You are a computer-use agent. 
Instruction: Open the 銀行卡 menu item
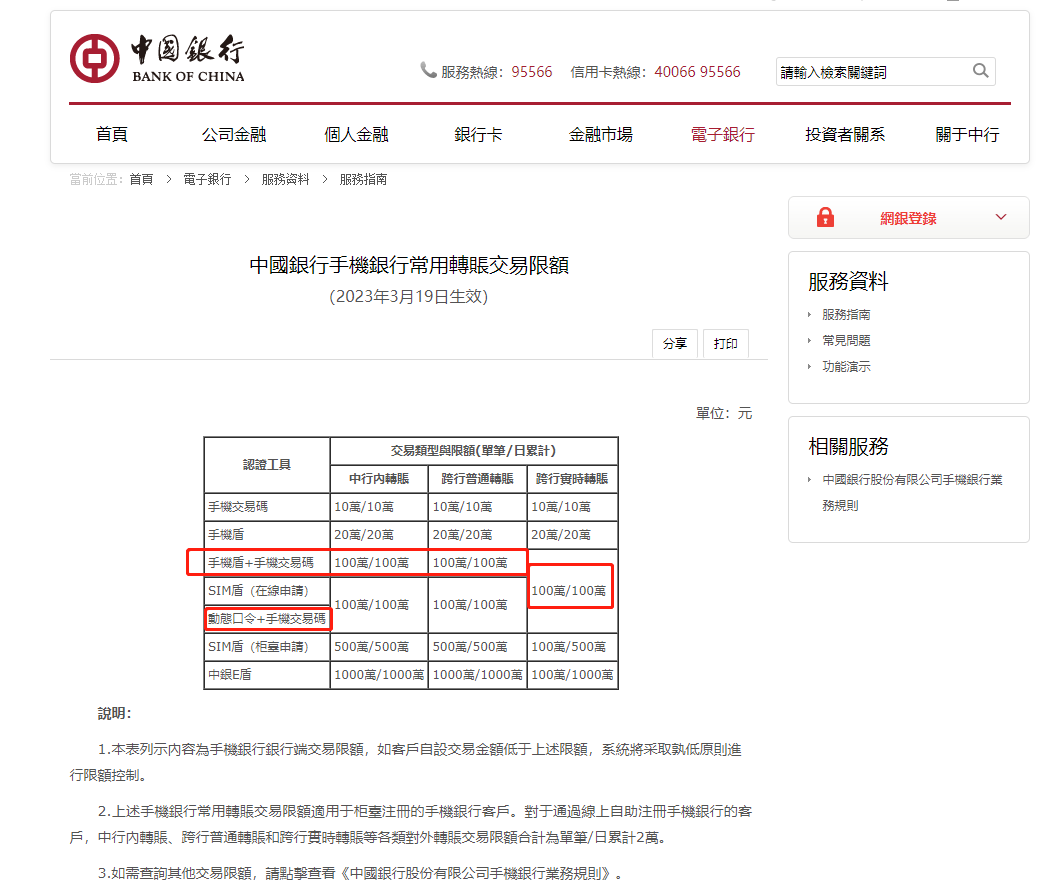point(477,133)
